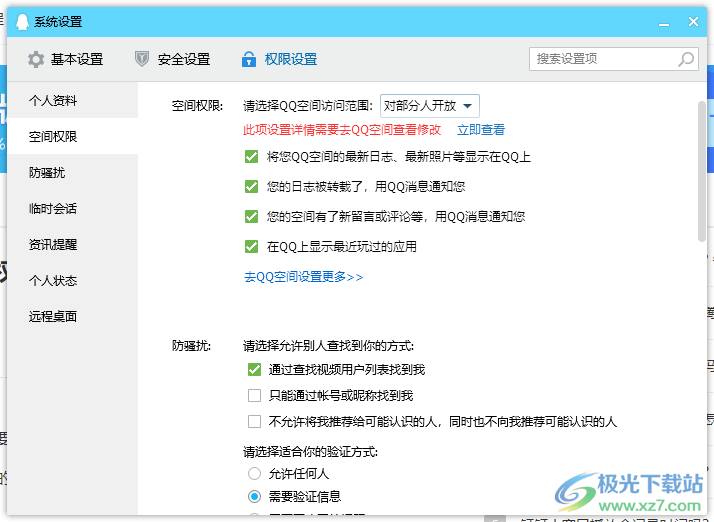This screenshot has height=522, width=714.
Task: Click the red text 此项设置详情需要去QQ空间查看修改
Action: coord(342,130)
